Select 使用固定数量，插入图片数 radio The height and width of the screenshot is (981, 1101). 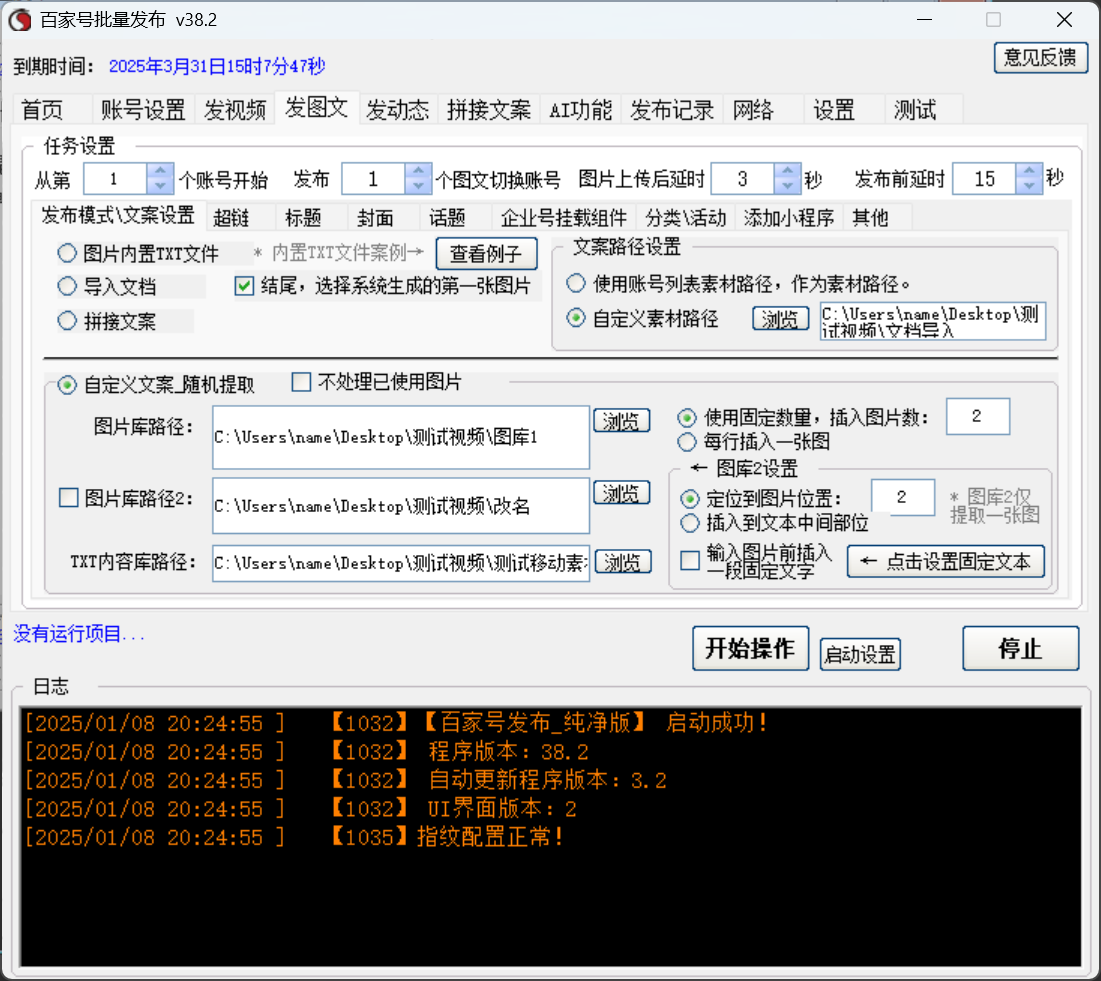click(x=687, y=418)
